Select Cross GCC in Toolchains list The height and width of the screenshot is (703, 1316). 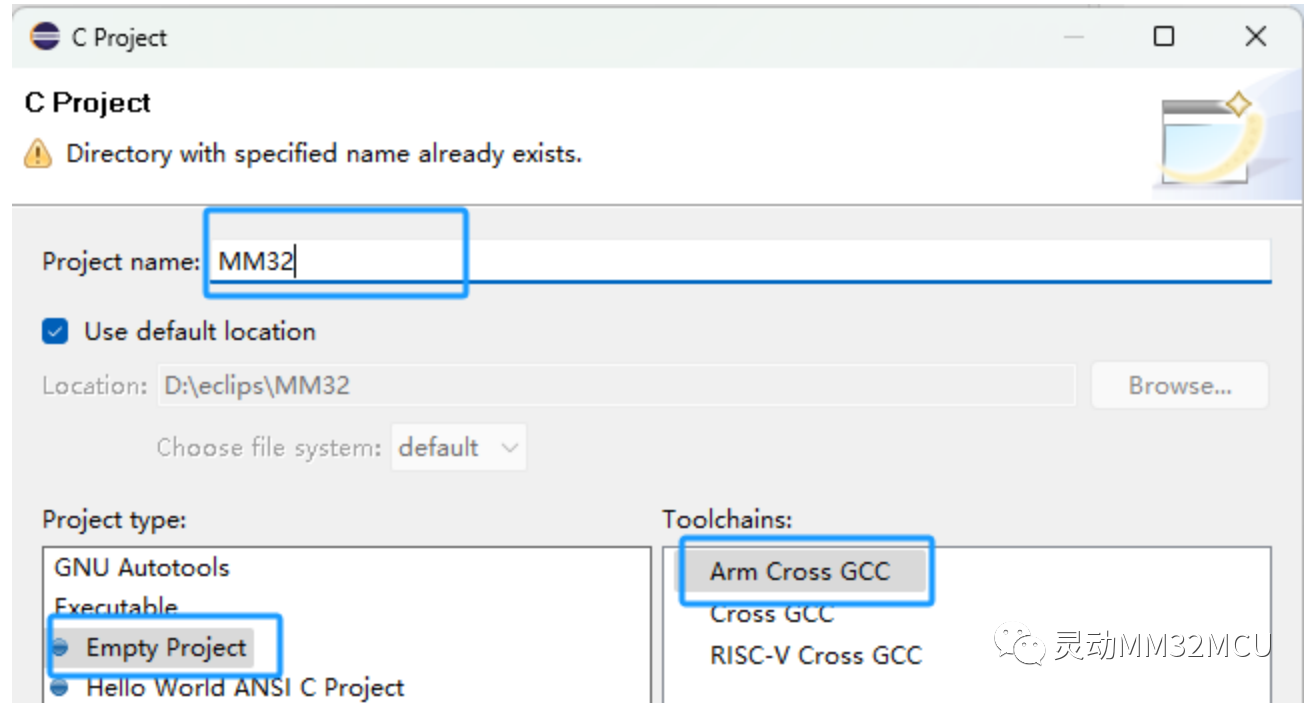[x=771, y=613]
